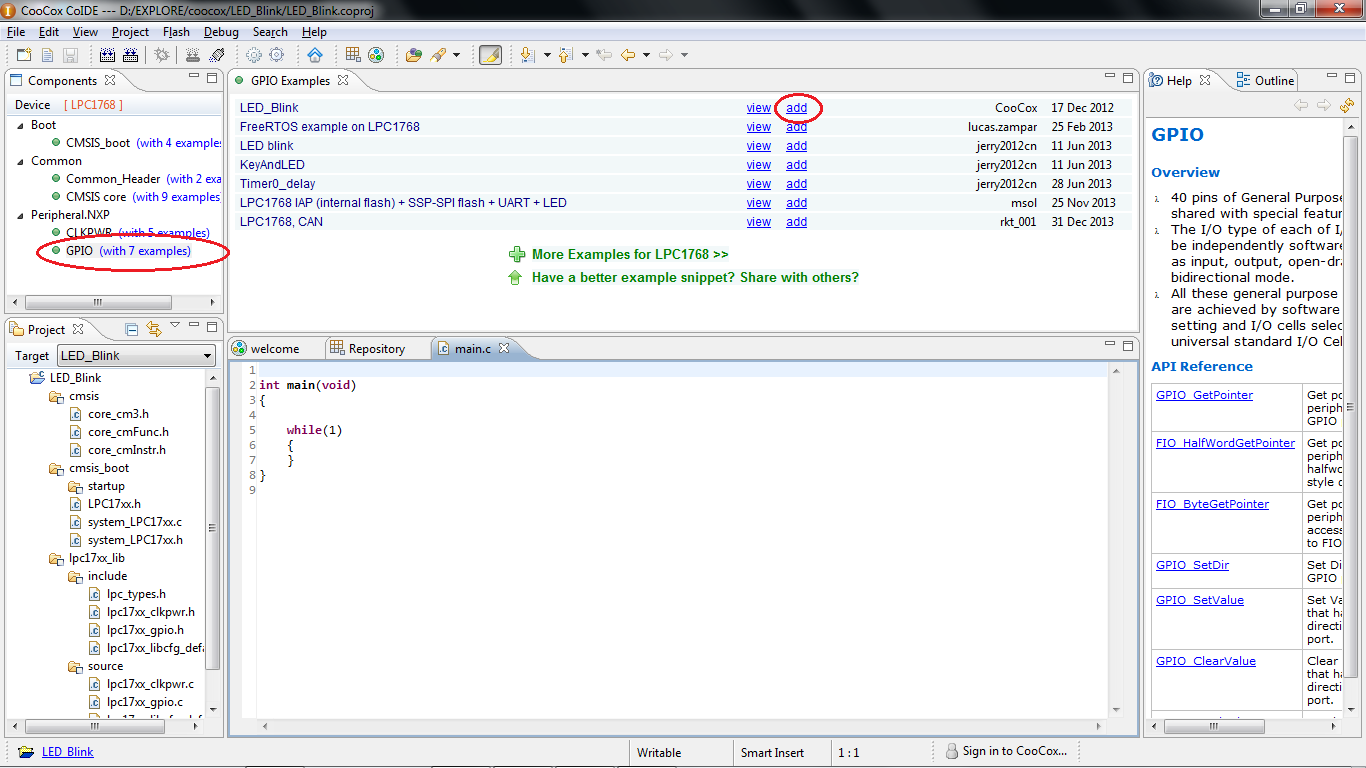This screenshot has height=768, width=1366.
Task: Open the Flash menu
Action: [176, 32]
